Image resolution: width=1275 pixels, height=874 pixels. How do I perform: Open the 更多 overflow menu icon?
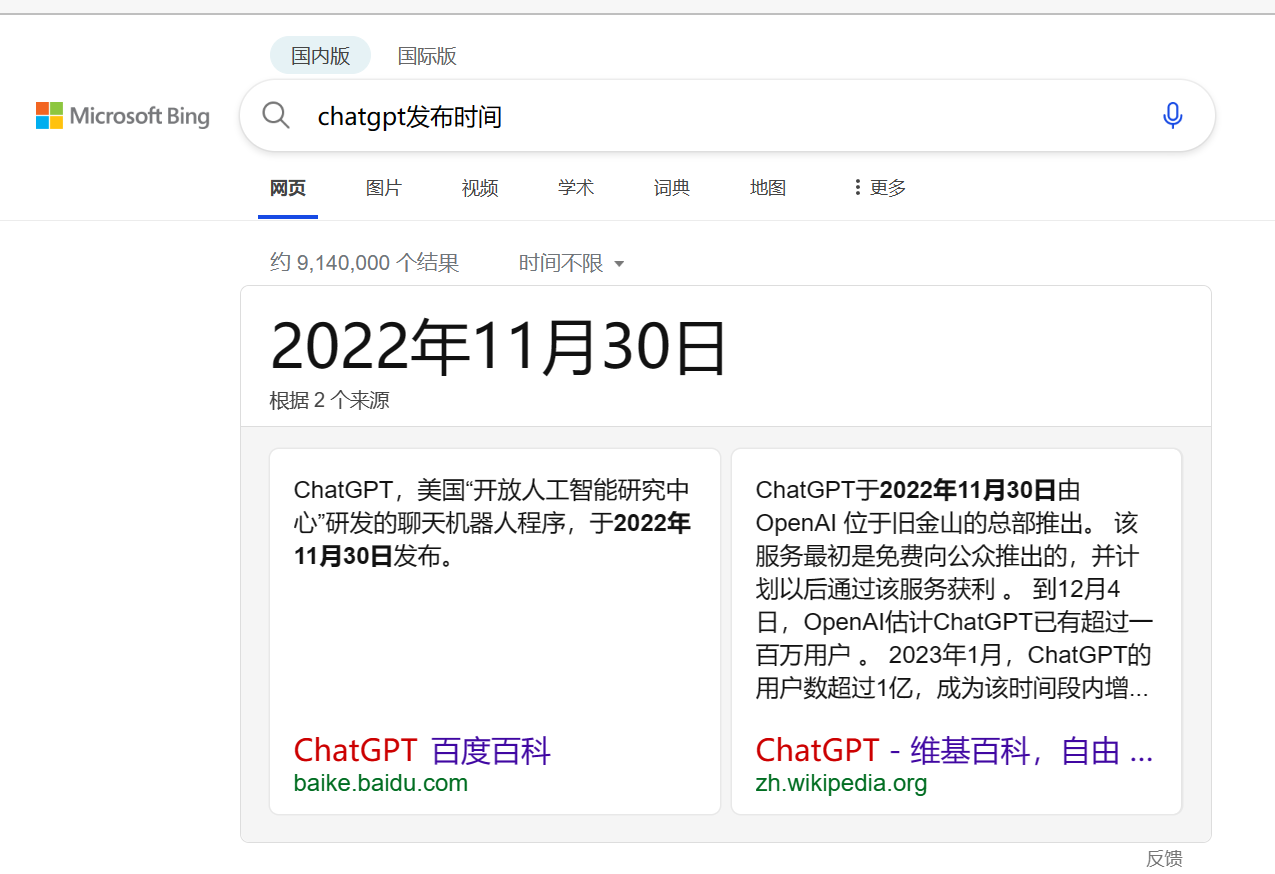(x=857, y=187)
